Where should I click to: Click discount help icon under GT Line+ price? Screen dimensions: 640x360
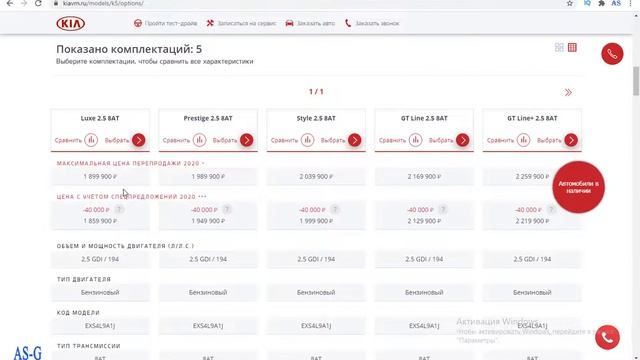point(551,209)
